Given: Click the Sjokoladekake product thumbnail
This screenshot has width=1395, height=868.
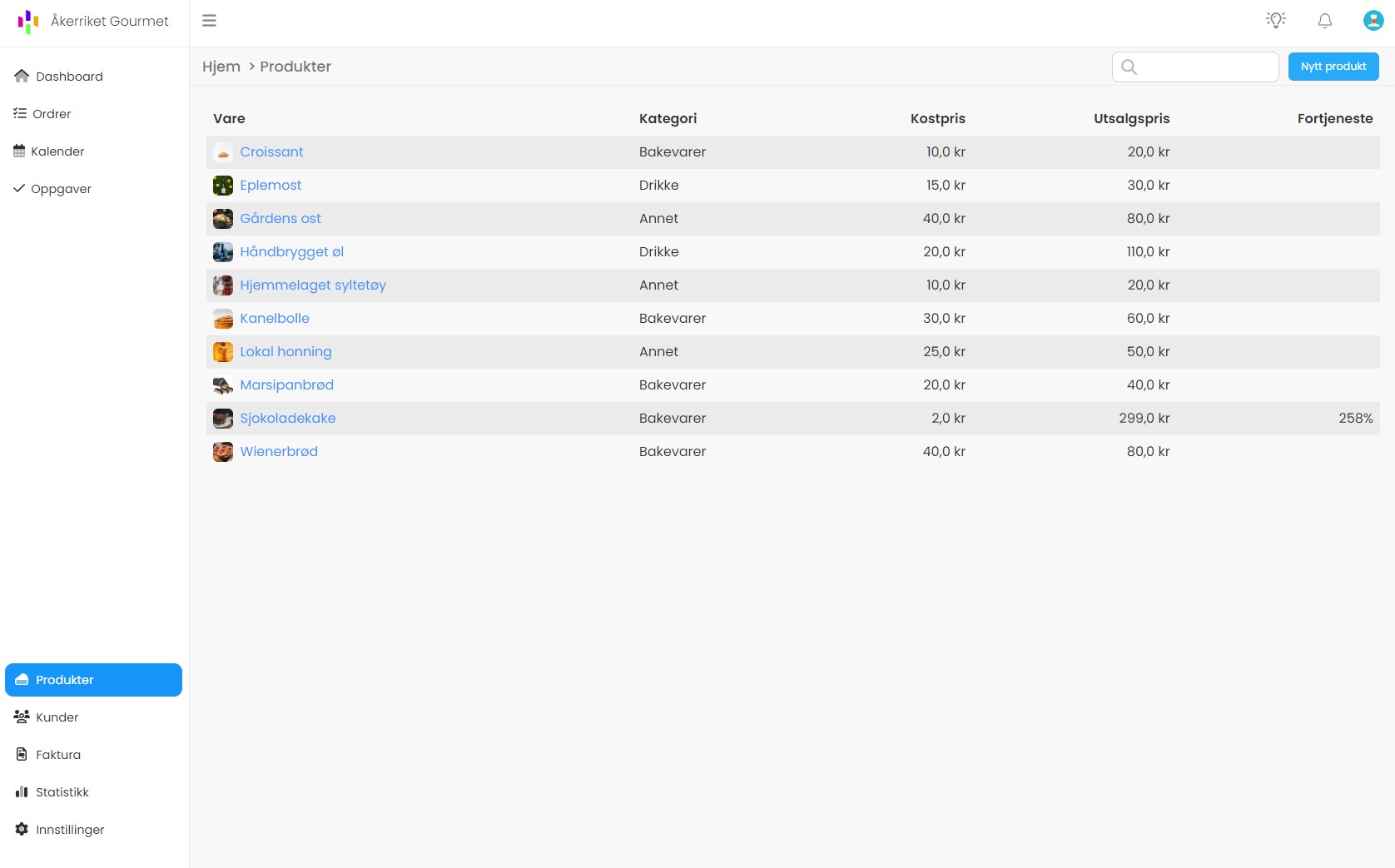Looking at the screenshot, I should pos(223,419).
